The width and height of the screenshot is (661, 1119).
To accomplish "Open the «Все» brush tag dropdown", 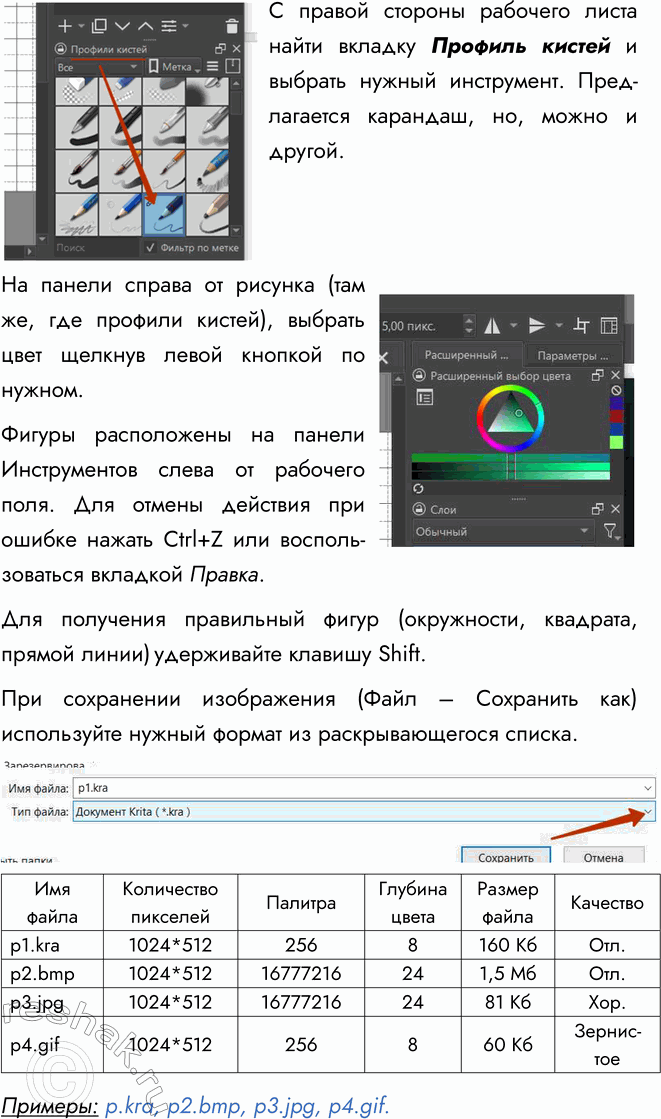I will [97, 67].
